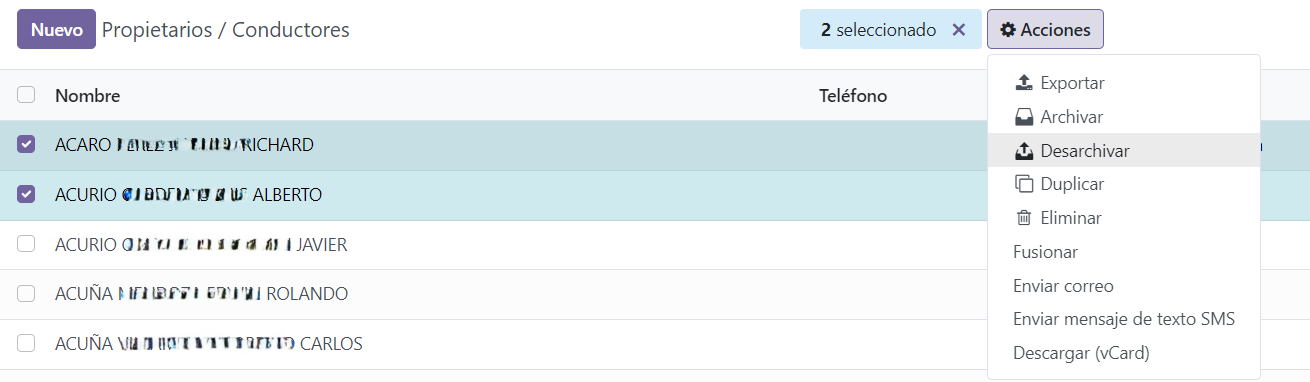Sort by the Nombre column header
This screenshot has height=382, width=1310.
(x=88, y=96)
